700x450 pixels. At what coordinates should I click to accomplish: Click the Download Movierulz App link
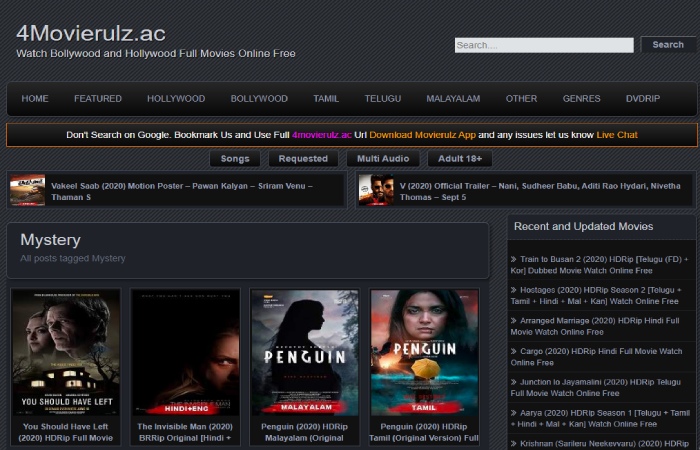[x=422, y=135]
